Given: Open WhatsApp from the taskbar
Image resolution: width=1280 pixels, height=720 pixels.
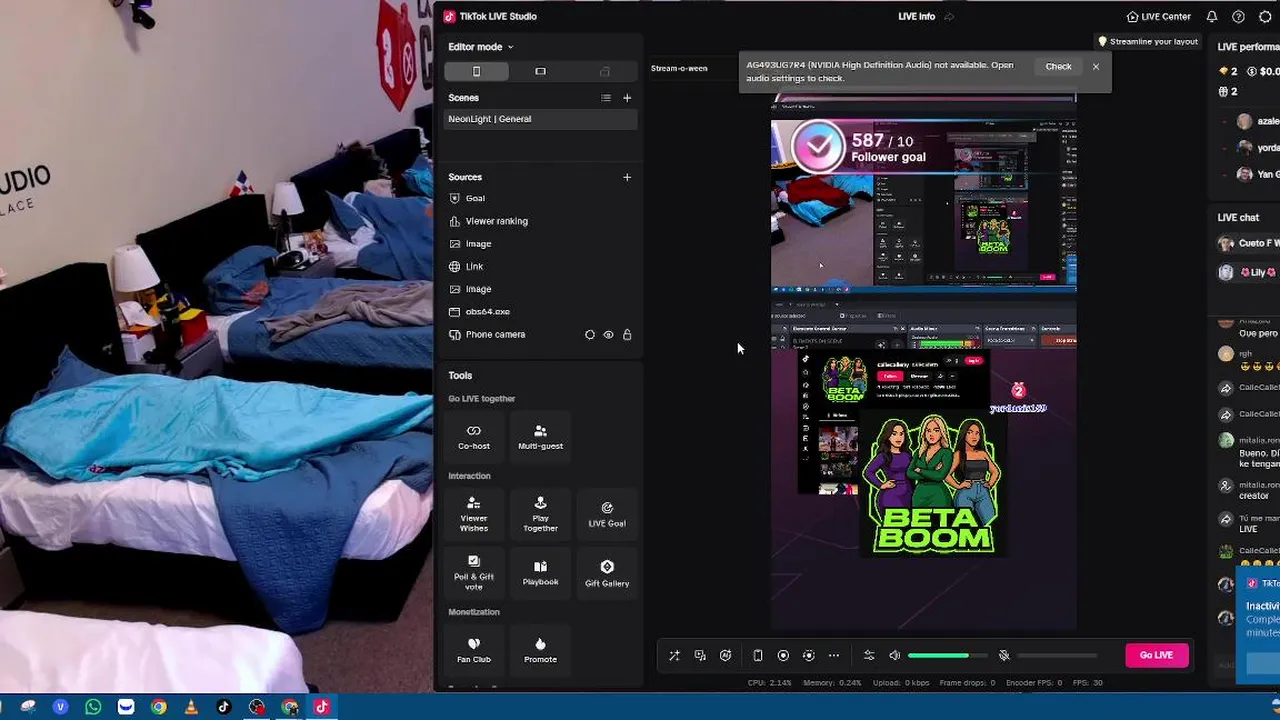Looking at the screenshot, I should [x=93, y=707].
